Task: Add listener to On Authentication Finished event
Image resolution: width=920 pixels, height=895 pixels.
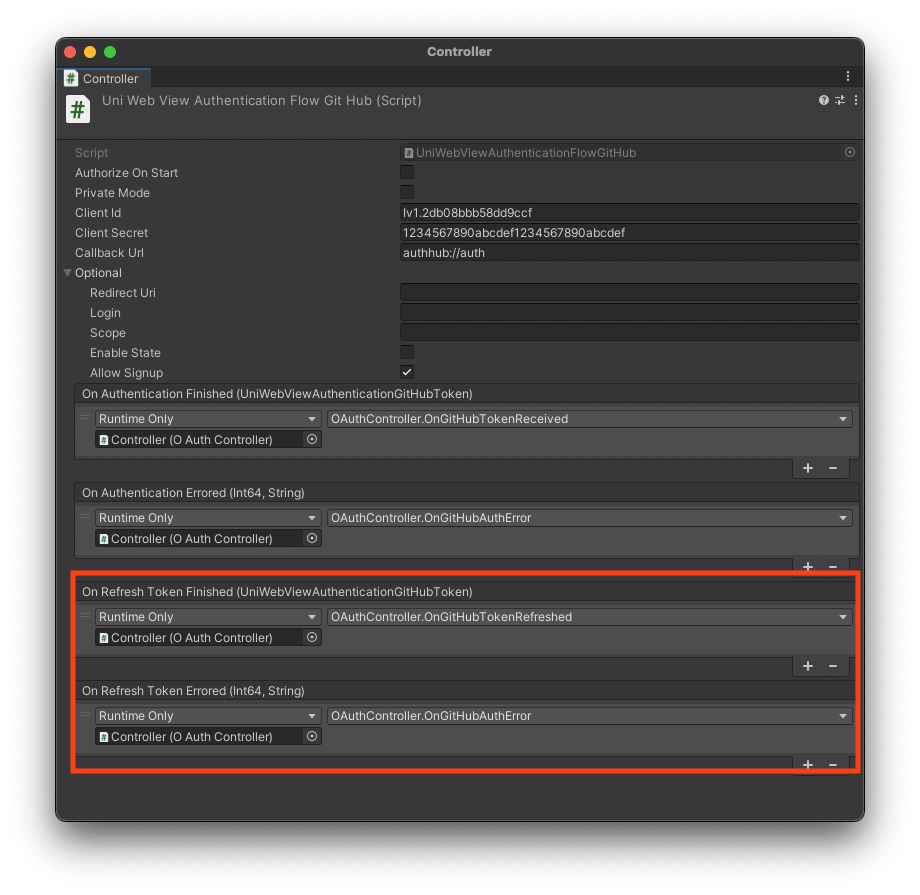Action: click(x=808, y=468)
